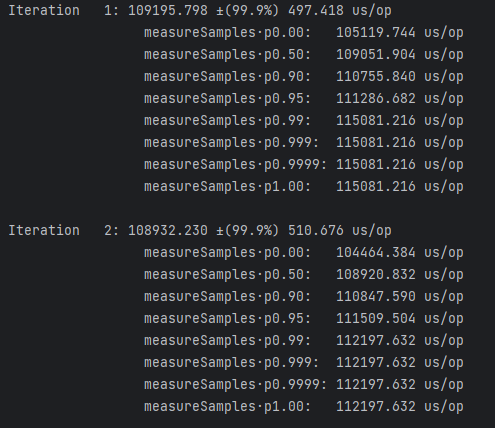Click the error value 497.418 us/op

pyautogui.click(x=340, y=11)
